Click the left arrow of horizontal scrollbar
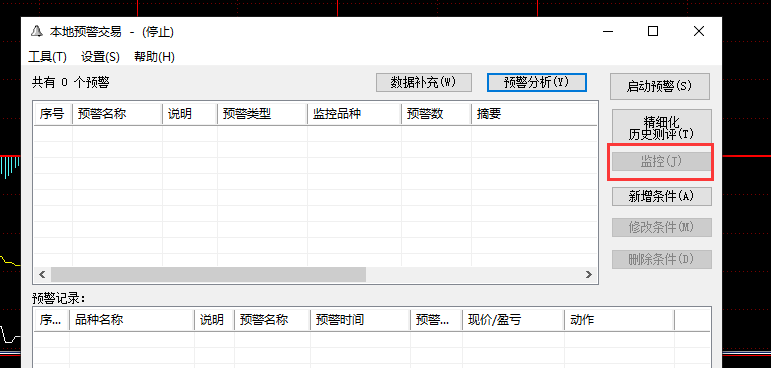 [42, 275]
